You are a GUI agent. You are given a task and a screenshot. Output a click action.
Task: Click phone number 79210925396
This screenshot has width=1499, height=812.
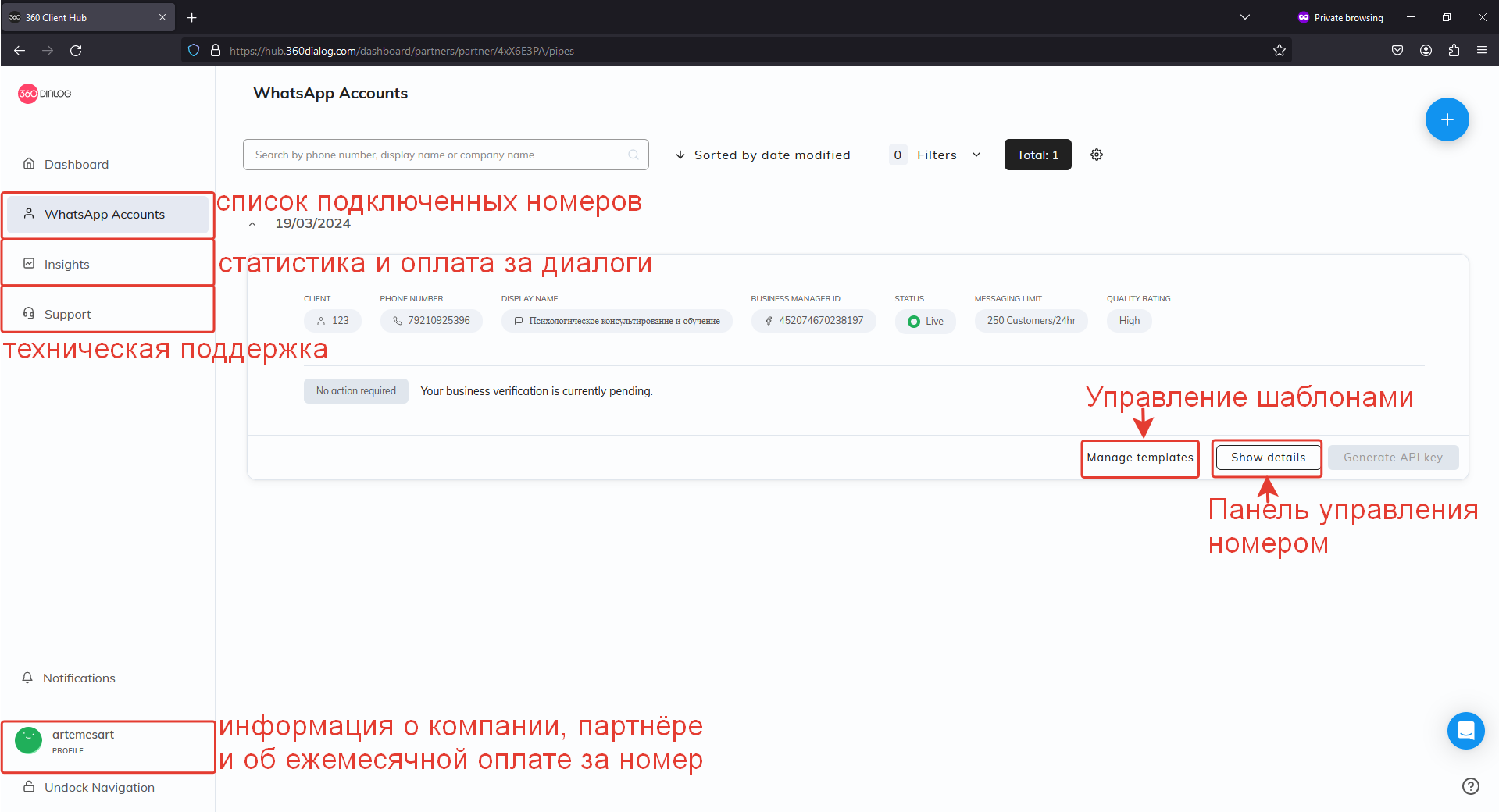[x=431, y=321]
